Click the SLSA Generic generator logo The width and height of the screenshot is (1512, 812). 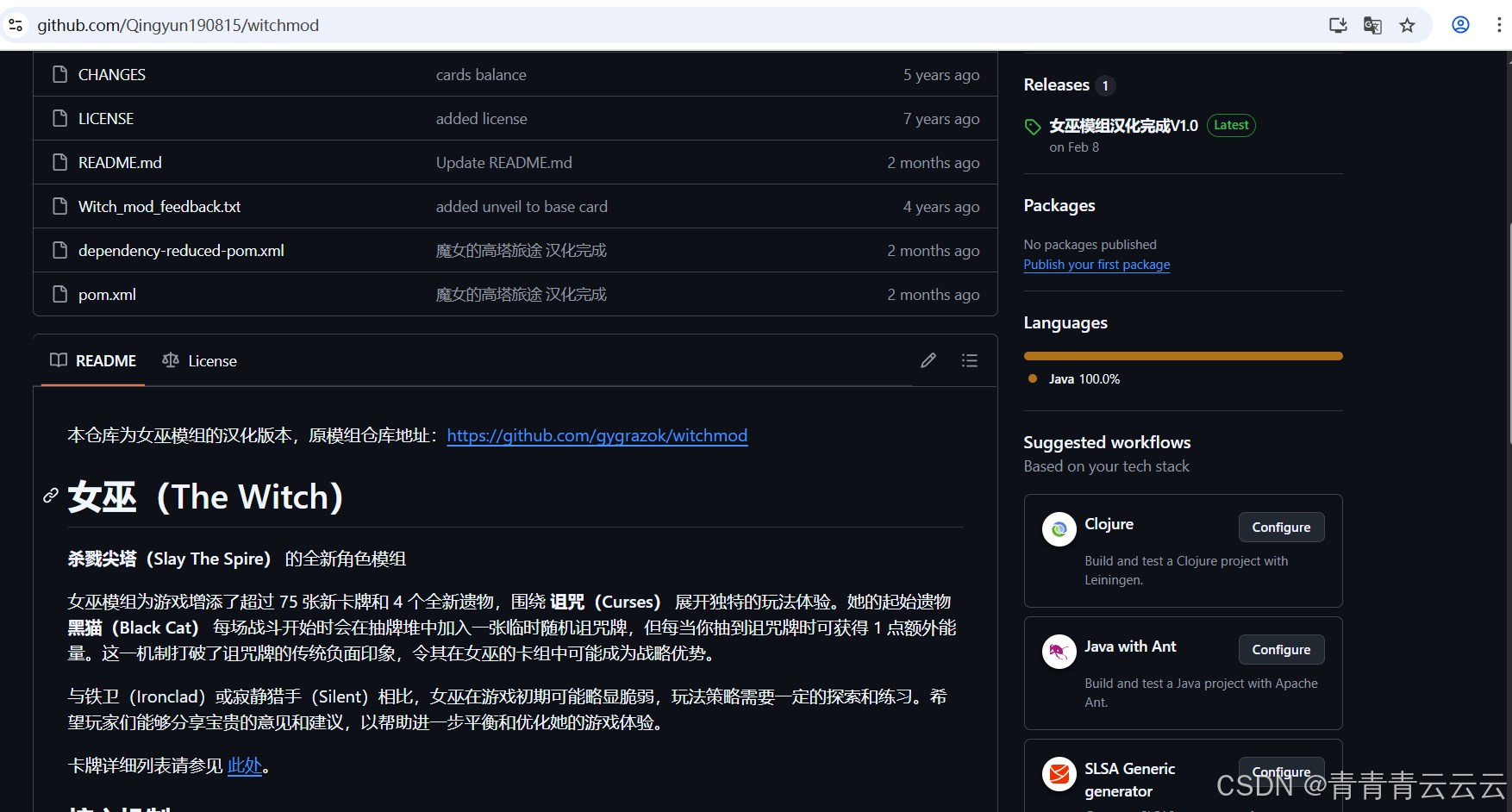tap(1059, 774)
